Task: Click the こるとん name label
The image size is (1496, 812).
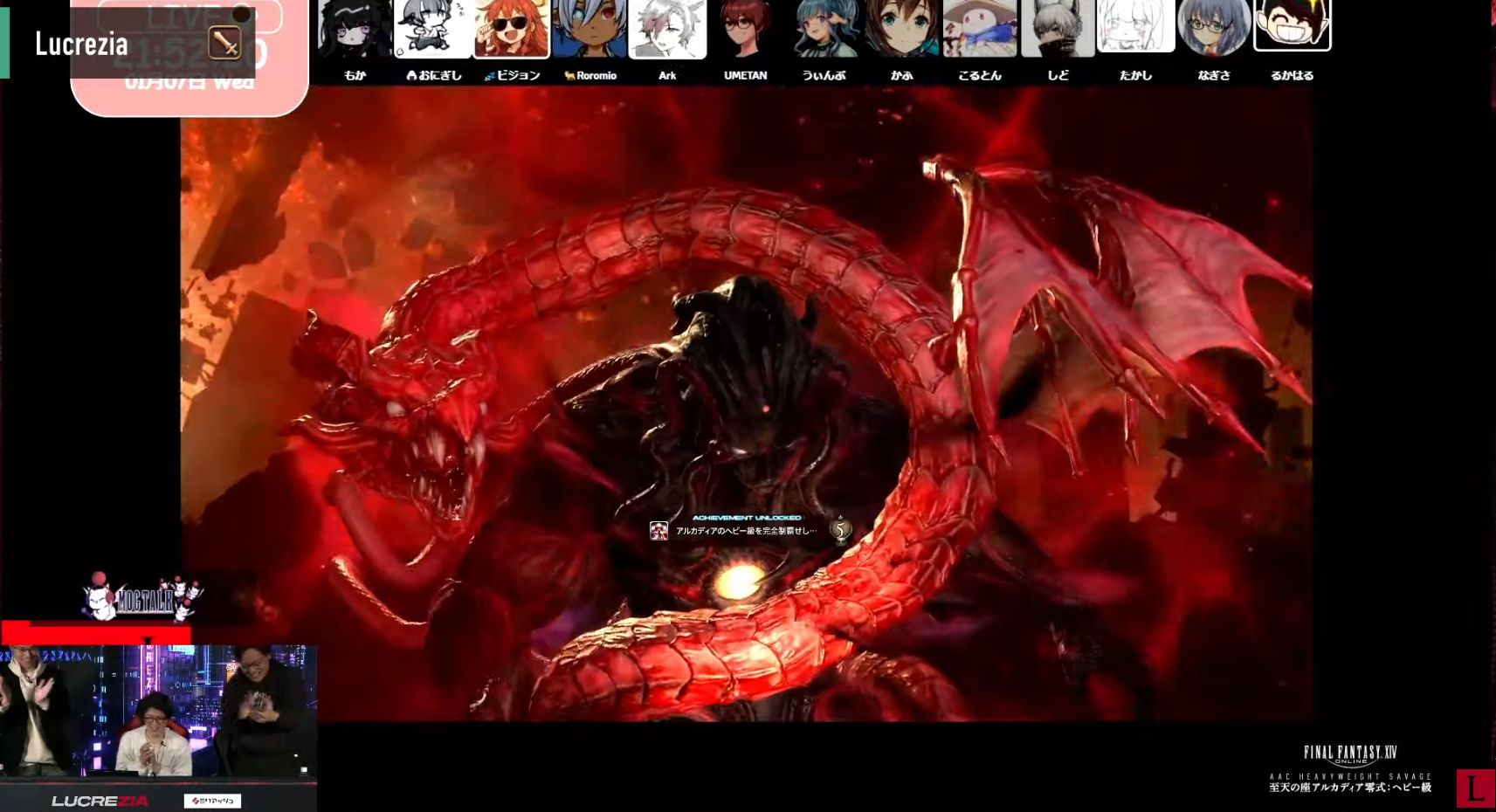Action: coord(980,75)
